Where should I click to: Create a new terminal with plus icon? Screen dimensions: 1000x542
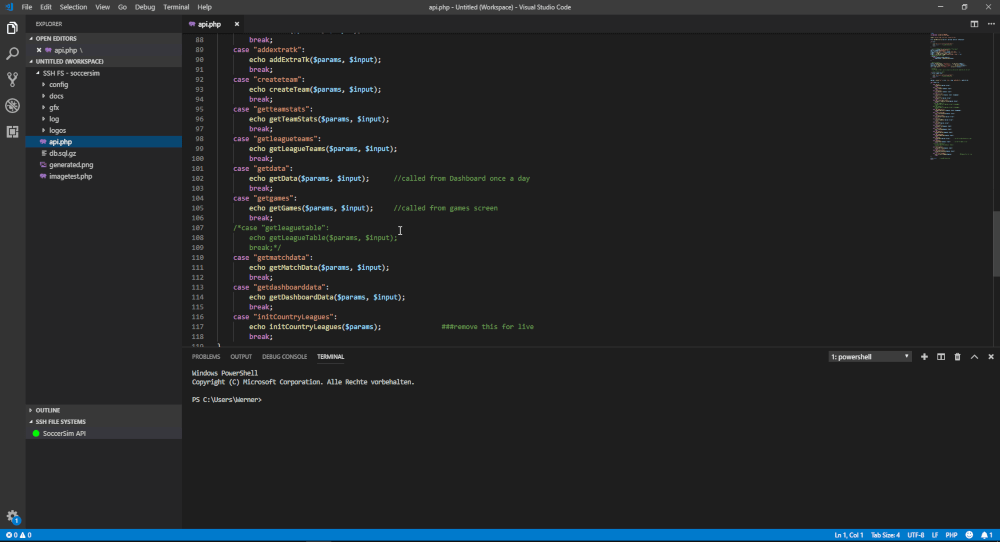924,356
